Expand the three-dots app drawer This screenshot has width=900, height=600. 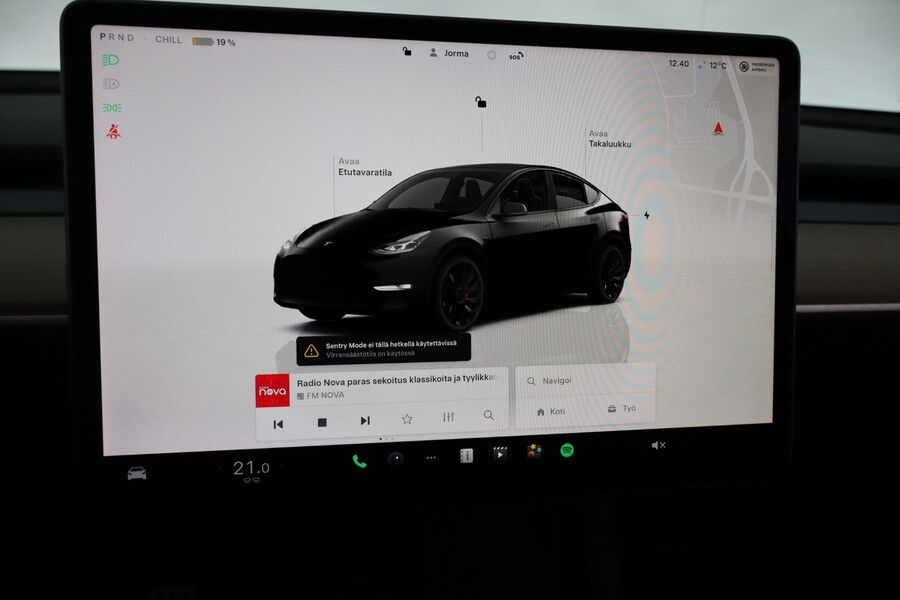point(430,455)
